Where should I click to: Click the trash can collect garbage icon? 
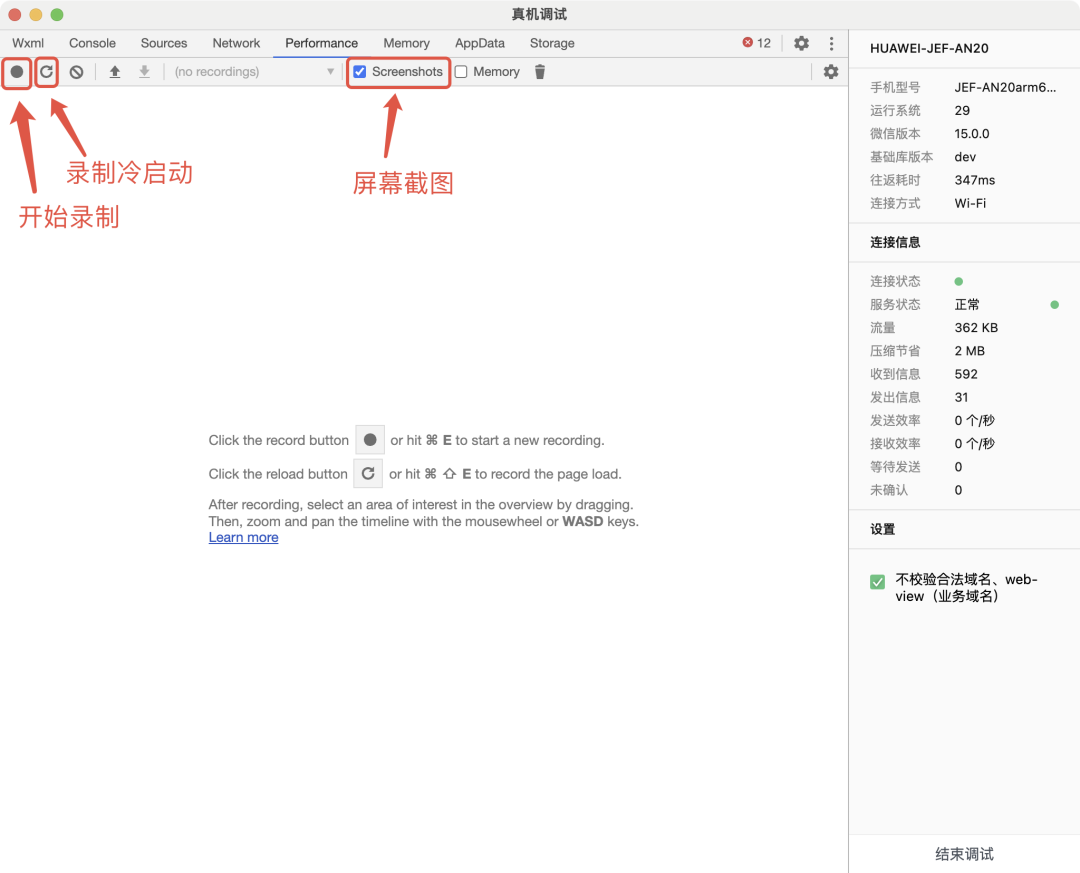pyautogui.click(x=540, y=72)
